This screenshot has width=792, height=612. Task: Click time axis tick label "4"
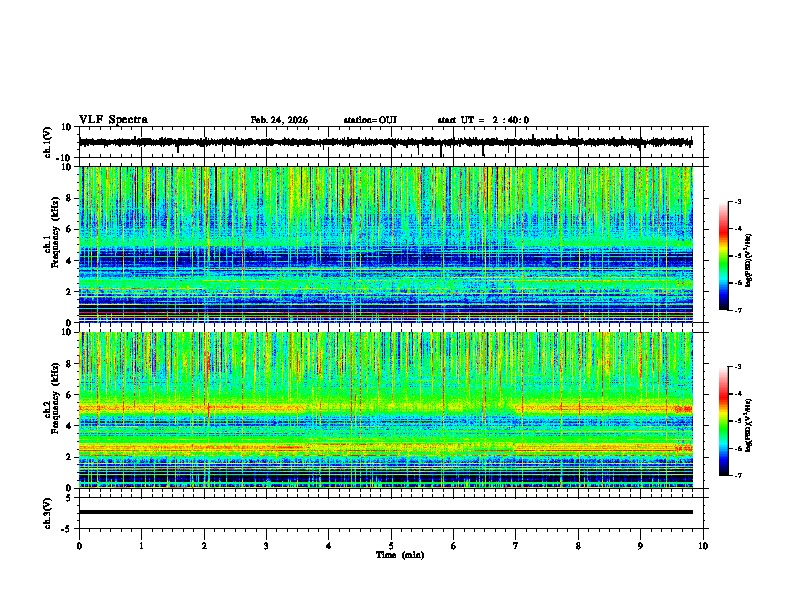point(329,546)
